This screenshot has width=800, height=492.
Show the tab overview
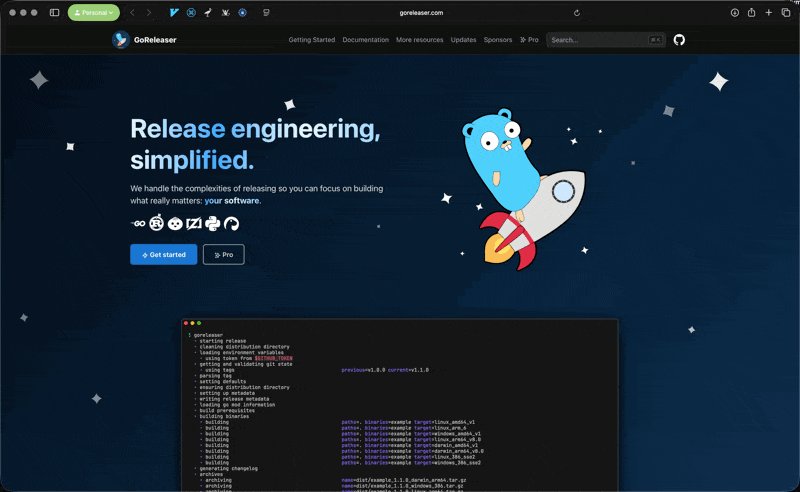click(x=786, y=13)
